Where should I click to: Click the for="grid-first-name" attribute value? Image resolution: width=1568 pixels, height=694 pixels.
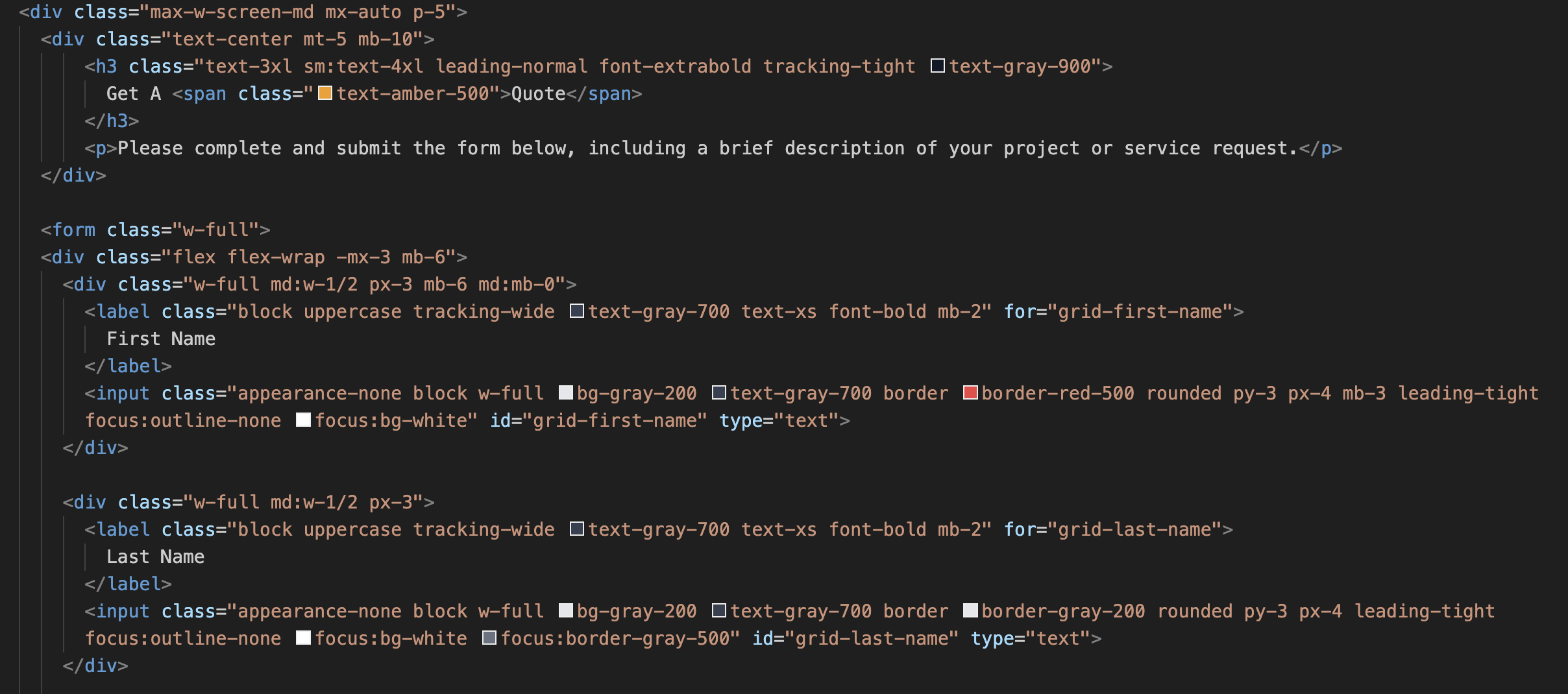pos(1141,311)
